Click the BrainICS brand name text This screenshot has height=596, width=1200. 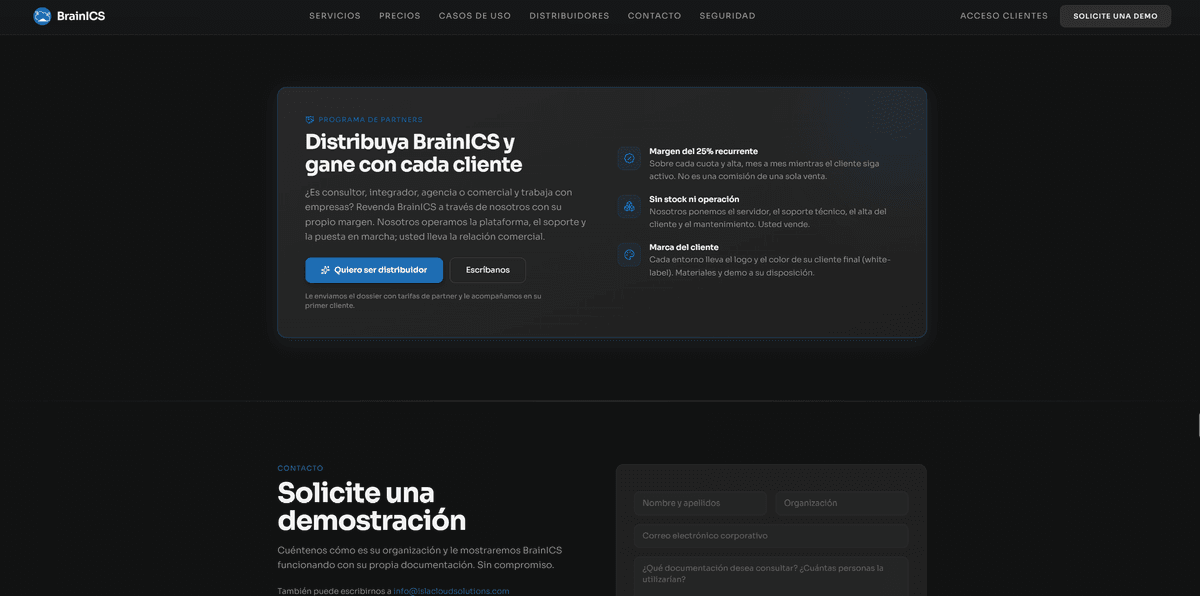(81, 16)
